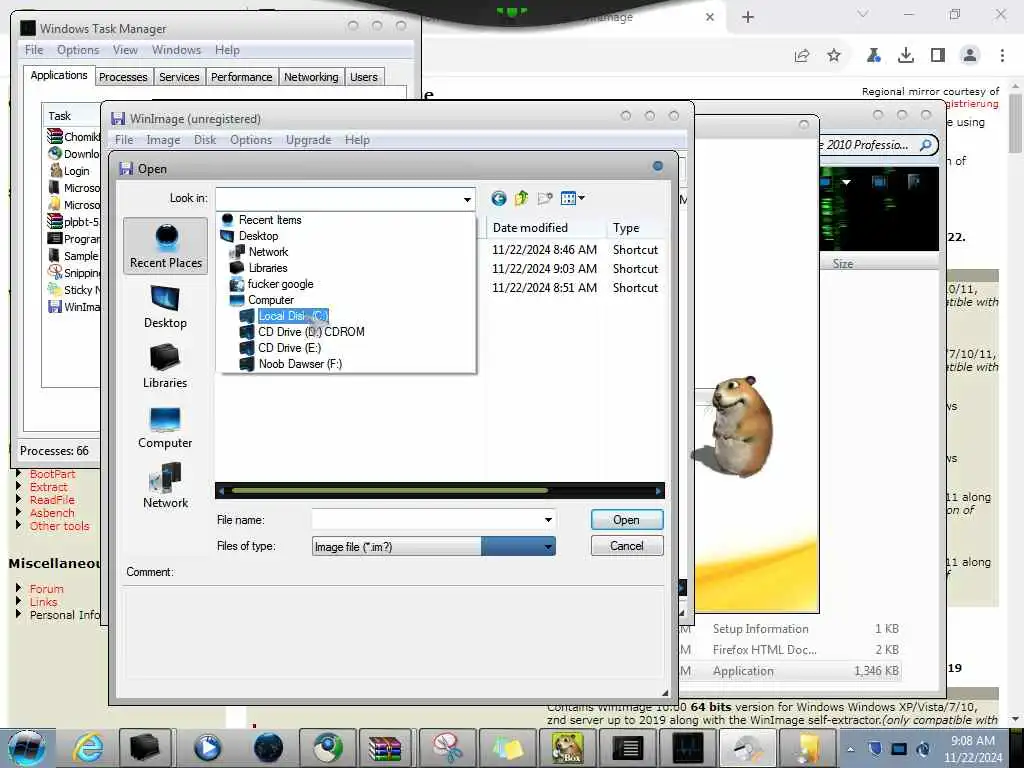Choose Local Disk (C:) in the list
The image size is (1024, 768).
[x=293, y=315]
